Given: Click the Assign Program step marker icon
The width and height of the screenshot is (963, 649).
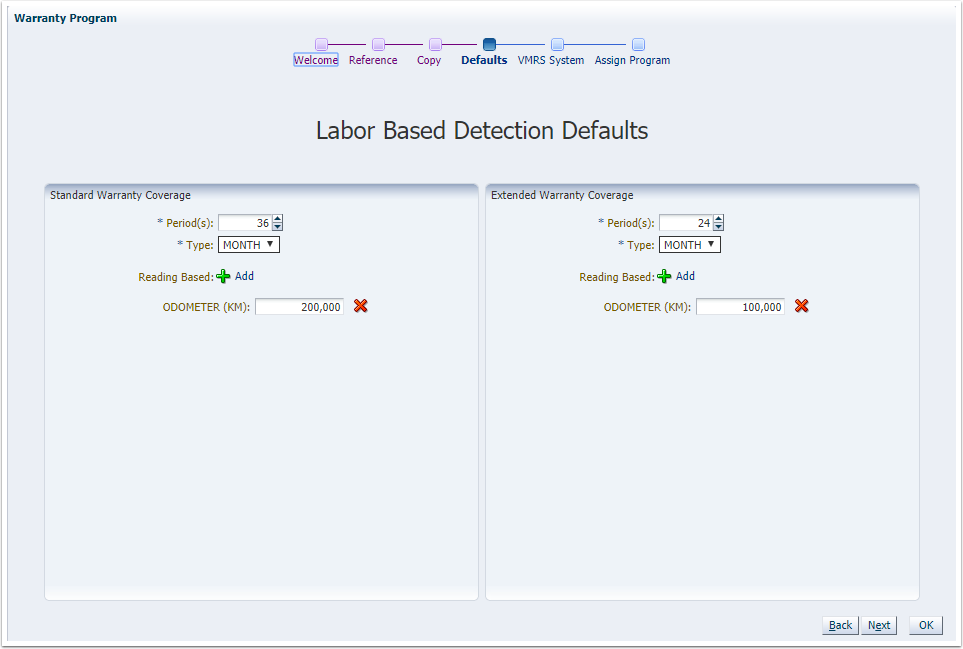Looking at the screenshot, I should click(638, 44).
